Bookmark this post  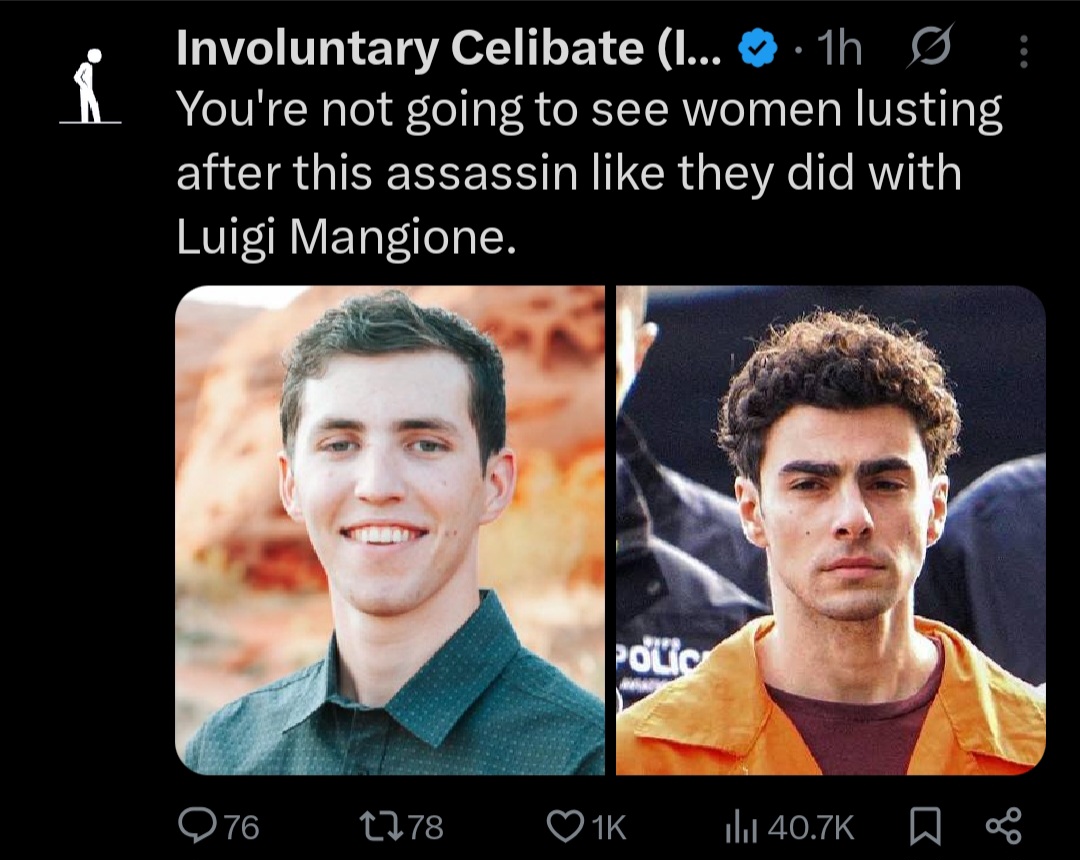click(925, 826)
